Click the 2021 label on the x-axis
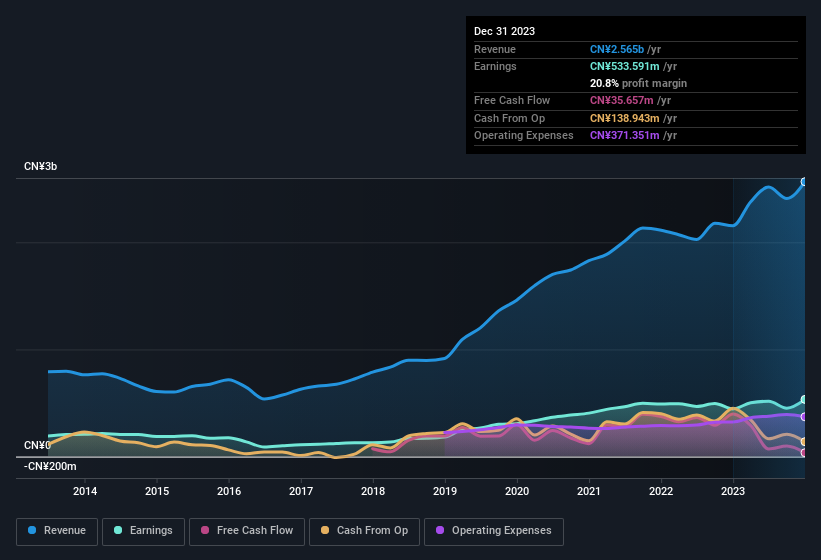 pyautogui.click(x=589, y=491)
